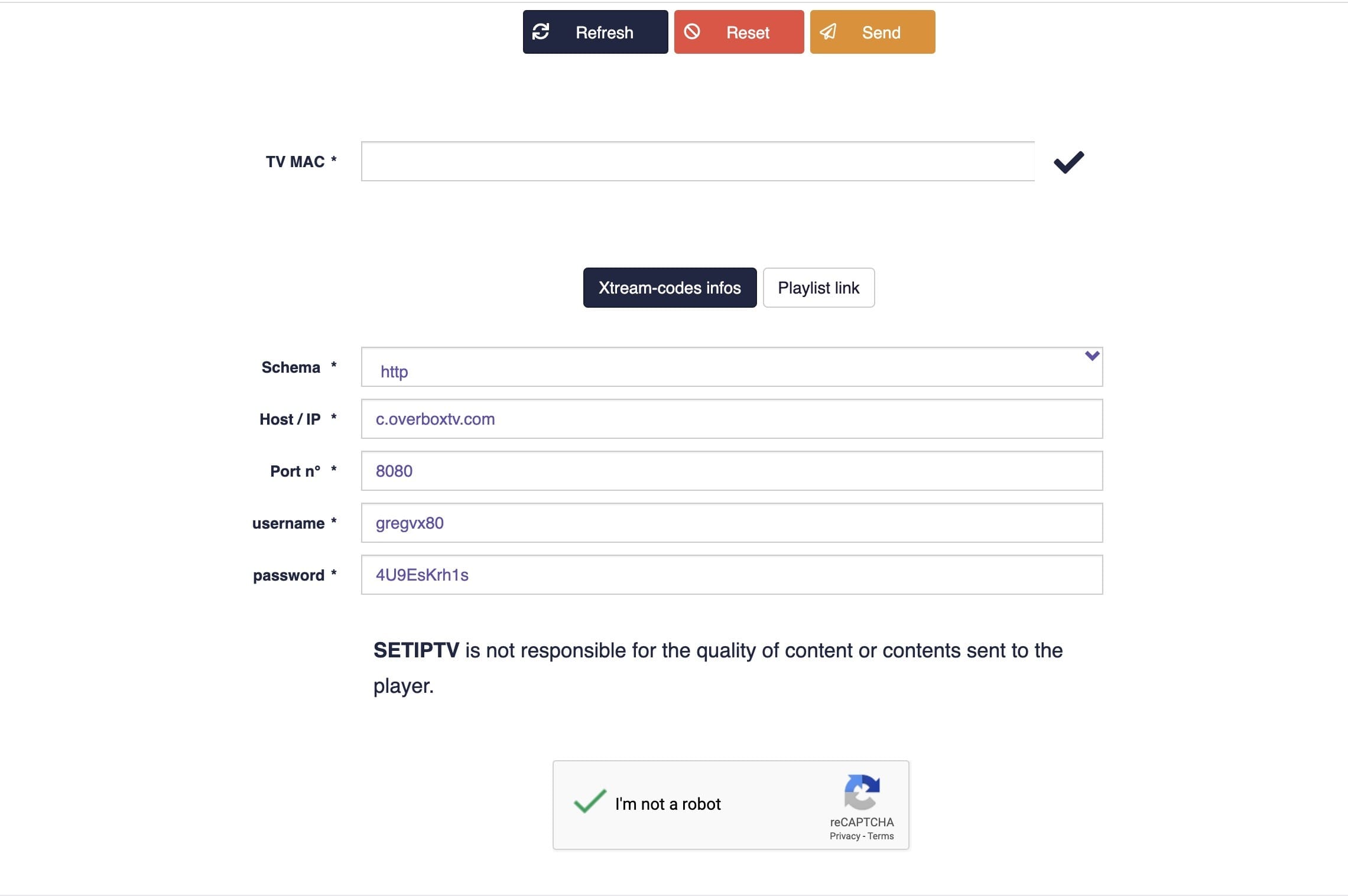Click into the username field
The width and height of the screenshot is (1348, 896).
click(731, 523)
